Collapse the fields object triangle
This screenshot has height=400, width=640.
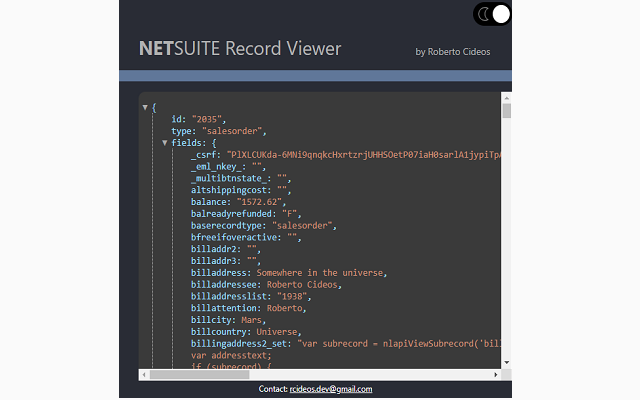tap(164, 143)
